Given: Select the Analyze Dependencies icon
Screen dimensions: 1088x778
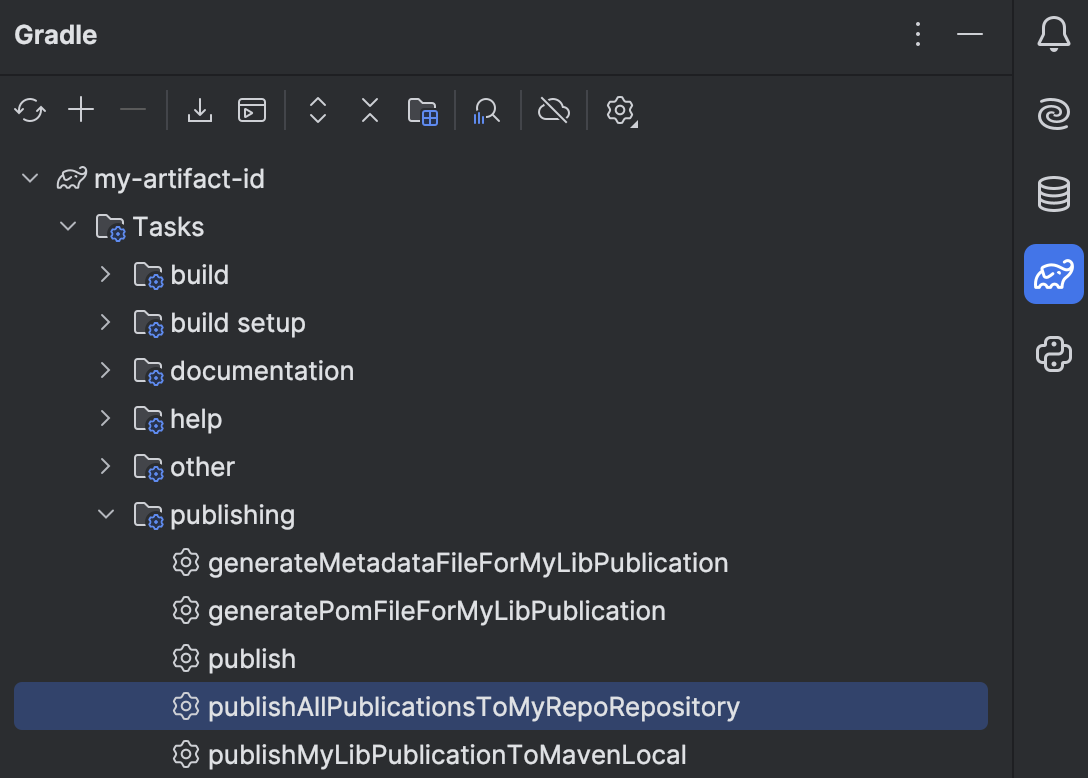Looking at the screenshot, I should coord(486,110).
